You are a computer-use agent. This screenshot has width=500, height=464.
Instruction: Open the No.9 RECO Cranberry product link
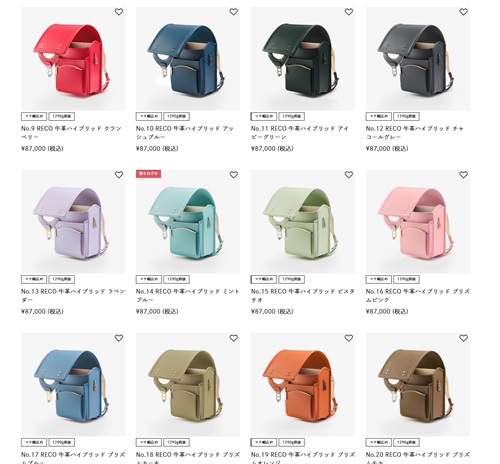(71, 133)
